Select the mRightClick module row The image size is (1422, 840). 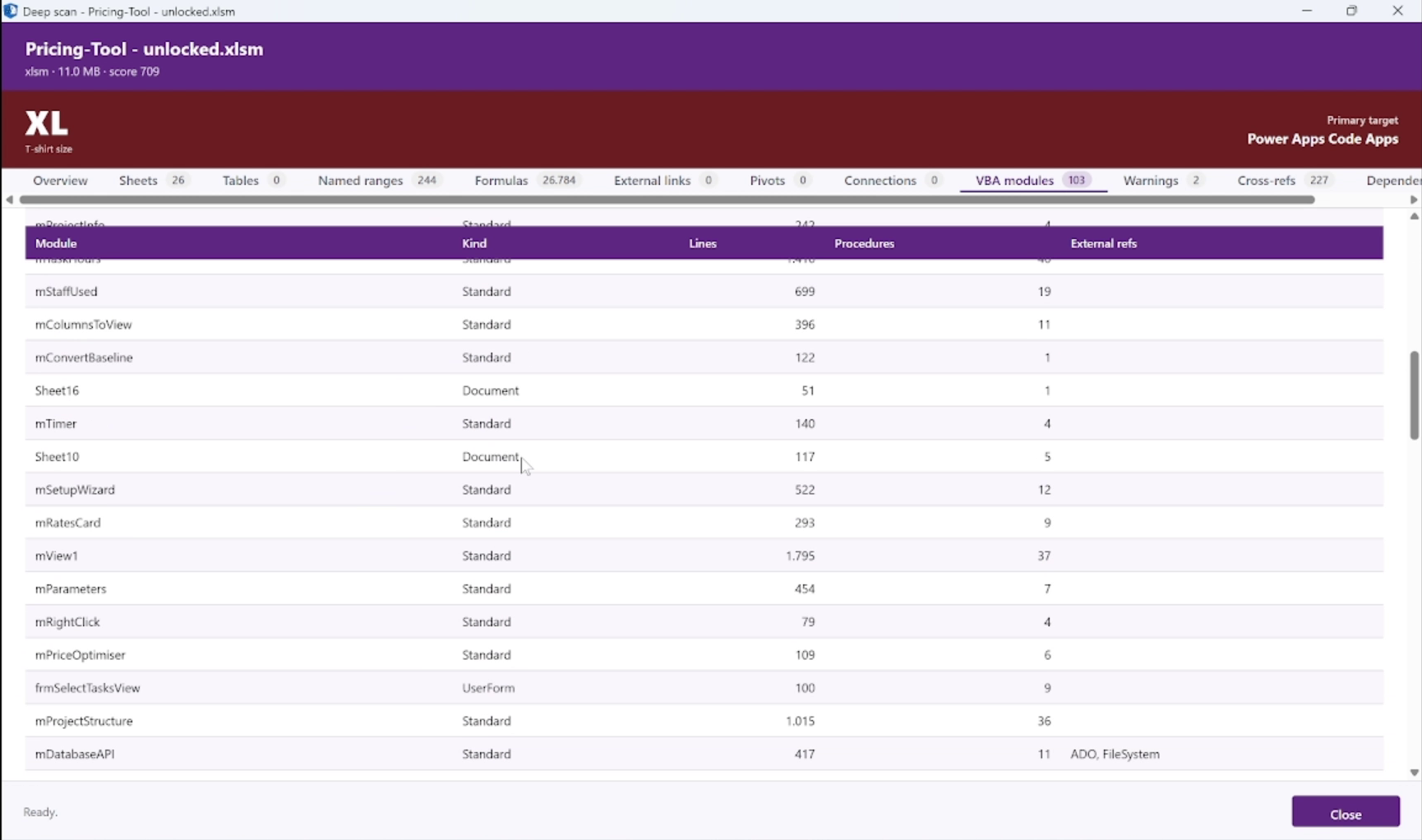(x=704, y=621)
